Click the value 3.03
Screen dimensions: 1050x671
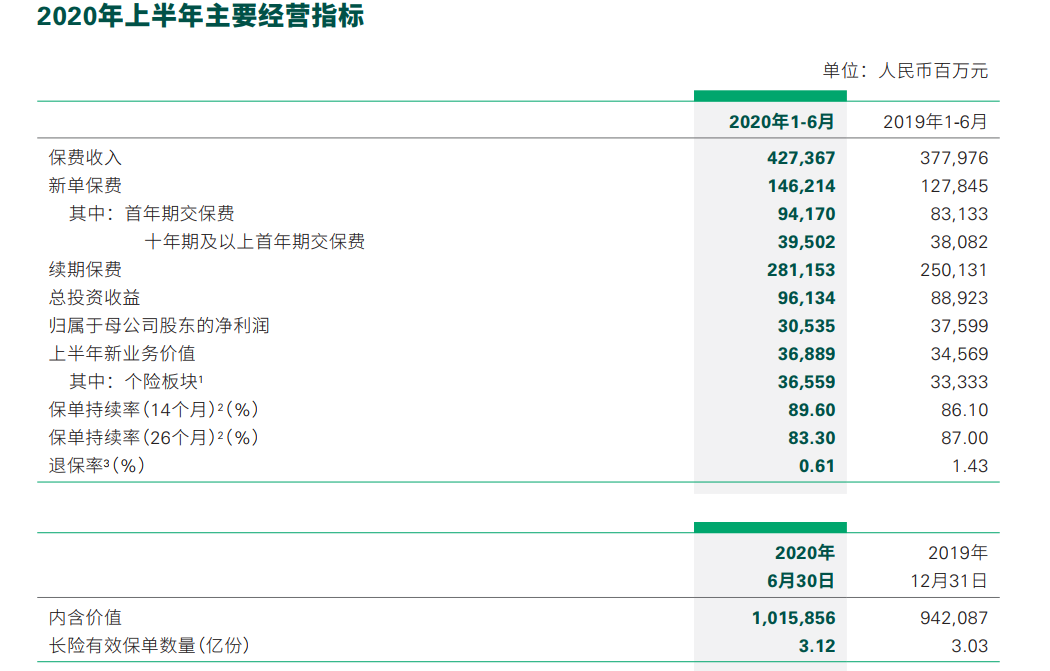click(970, 647)
